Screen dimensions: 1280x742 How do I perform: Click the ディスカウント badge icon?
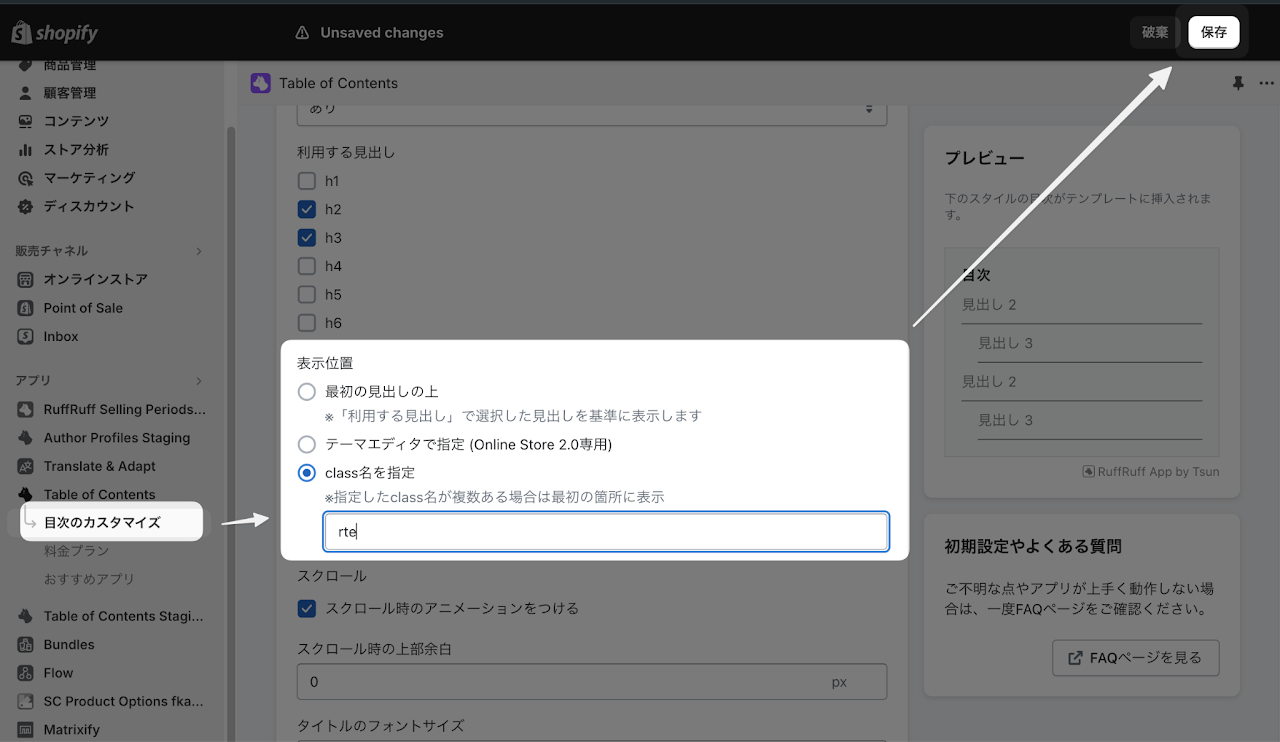point(26,206)
